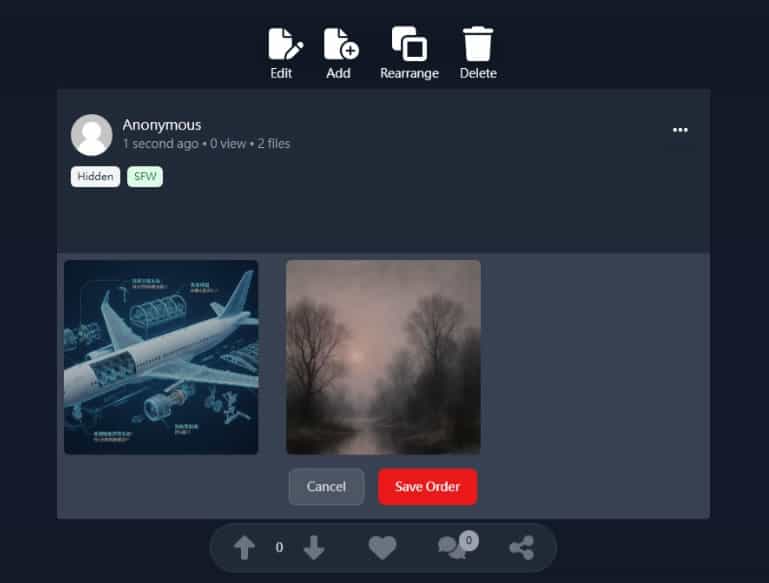
Task: Click the Edit post icon
Action: point(283,45)
